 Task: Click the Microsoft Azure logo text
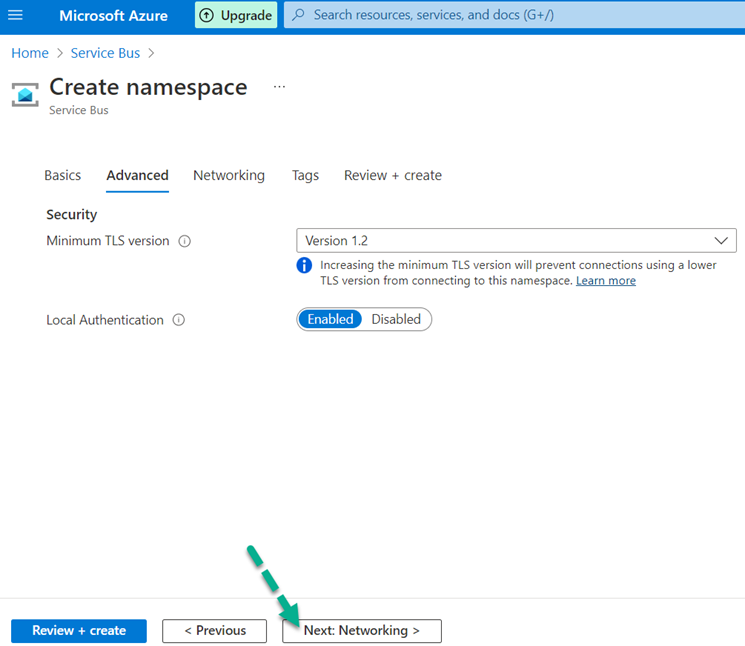tap(114, 16)
